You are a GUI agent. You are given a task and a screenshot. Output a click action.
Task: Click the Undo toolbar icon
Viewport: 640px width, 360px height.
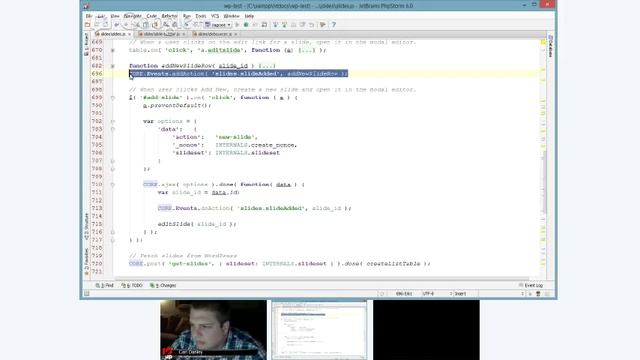117,25
